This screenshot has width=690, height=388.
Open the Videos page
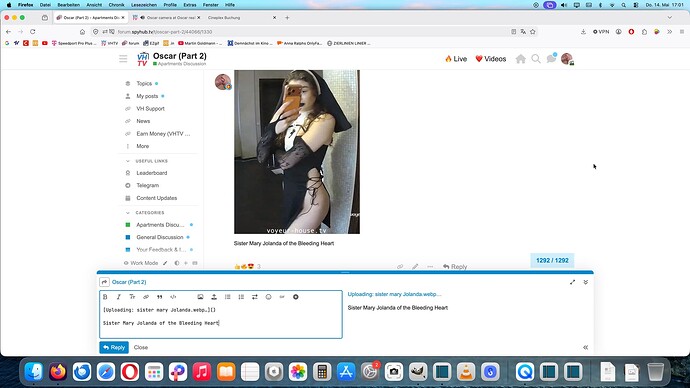(x=491, y=59)
